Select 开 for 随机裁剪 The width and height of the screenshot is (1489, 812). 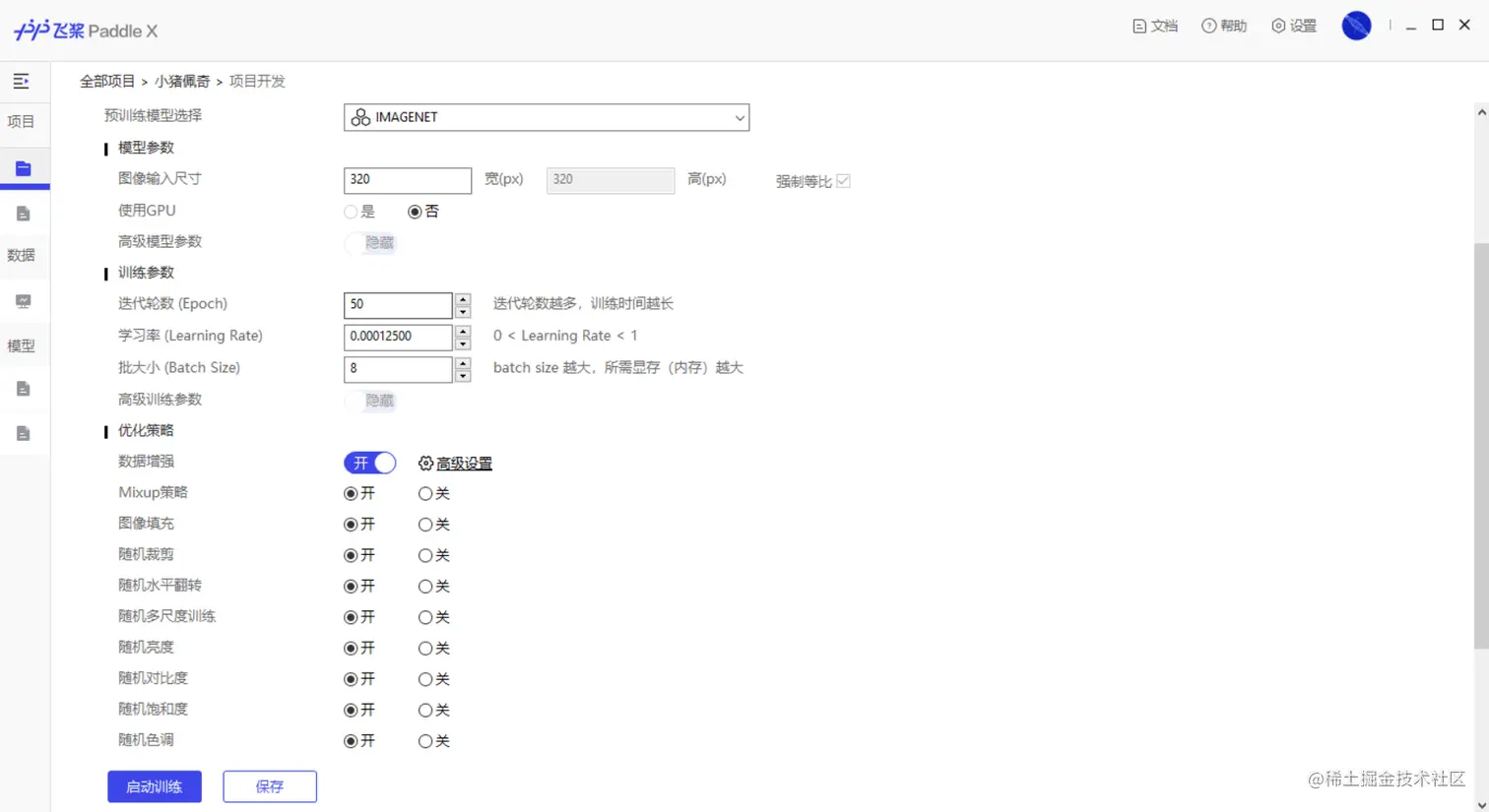click(351, 555)
